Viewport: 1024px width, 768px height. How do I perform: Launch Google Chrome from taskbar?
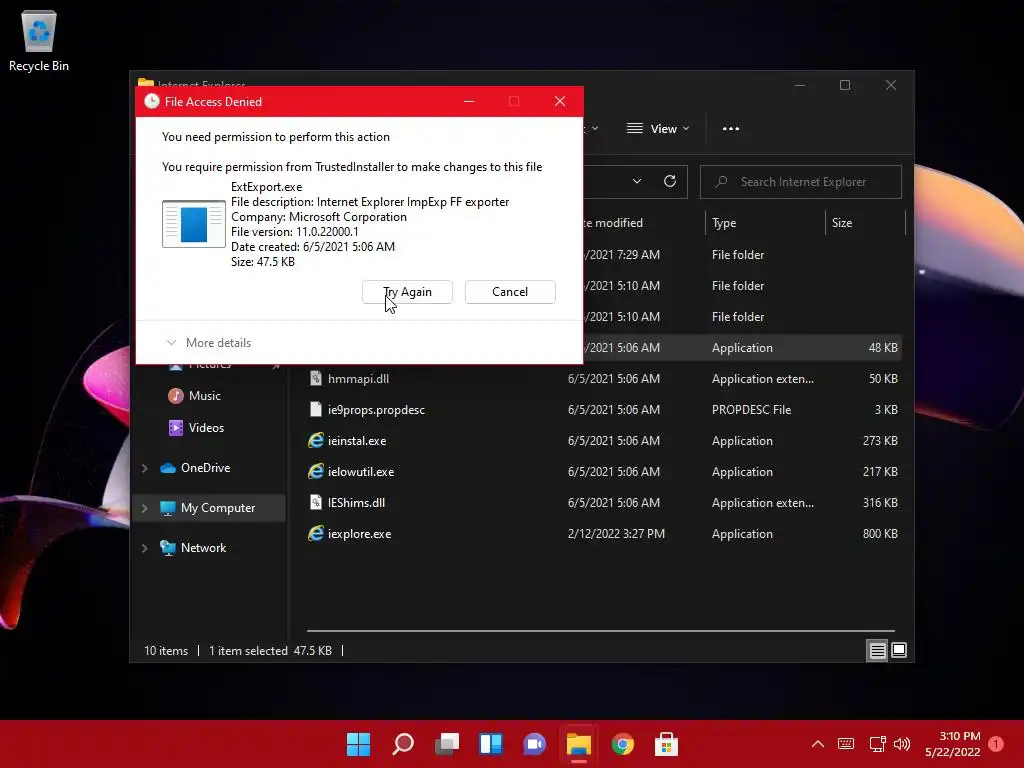[622, 744]
